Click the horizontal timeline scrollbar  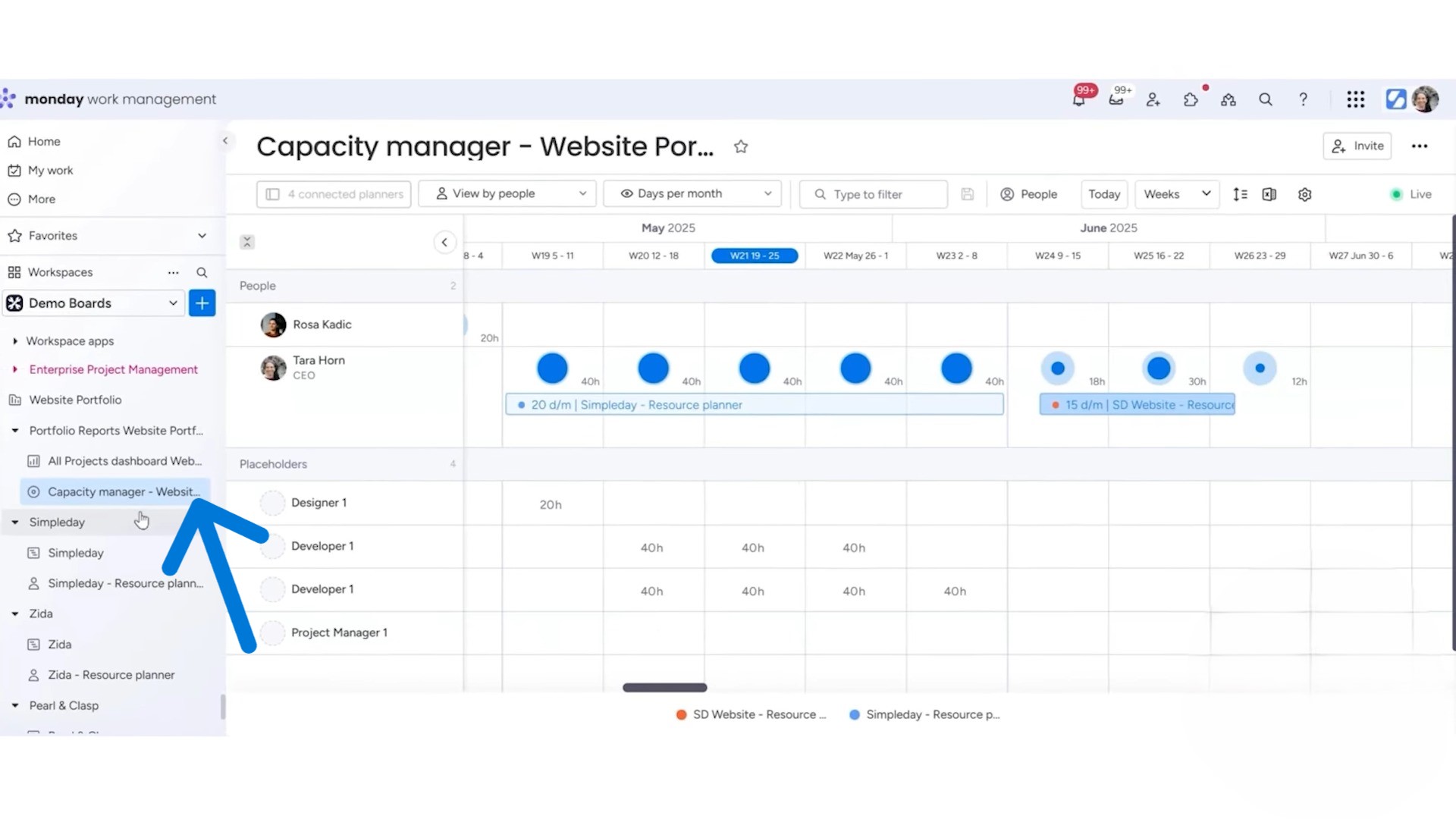click(x=665, y=688)
